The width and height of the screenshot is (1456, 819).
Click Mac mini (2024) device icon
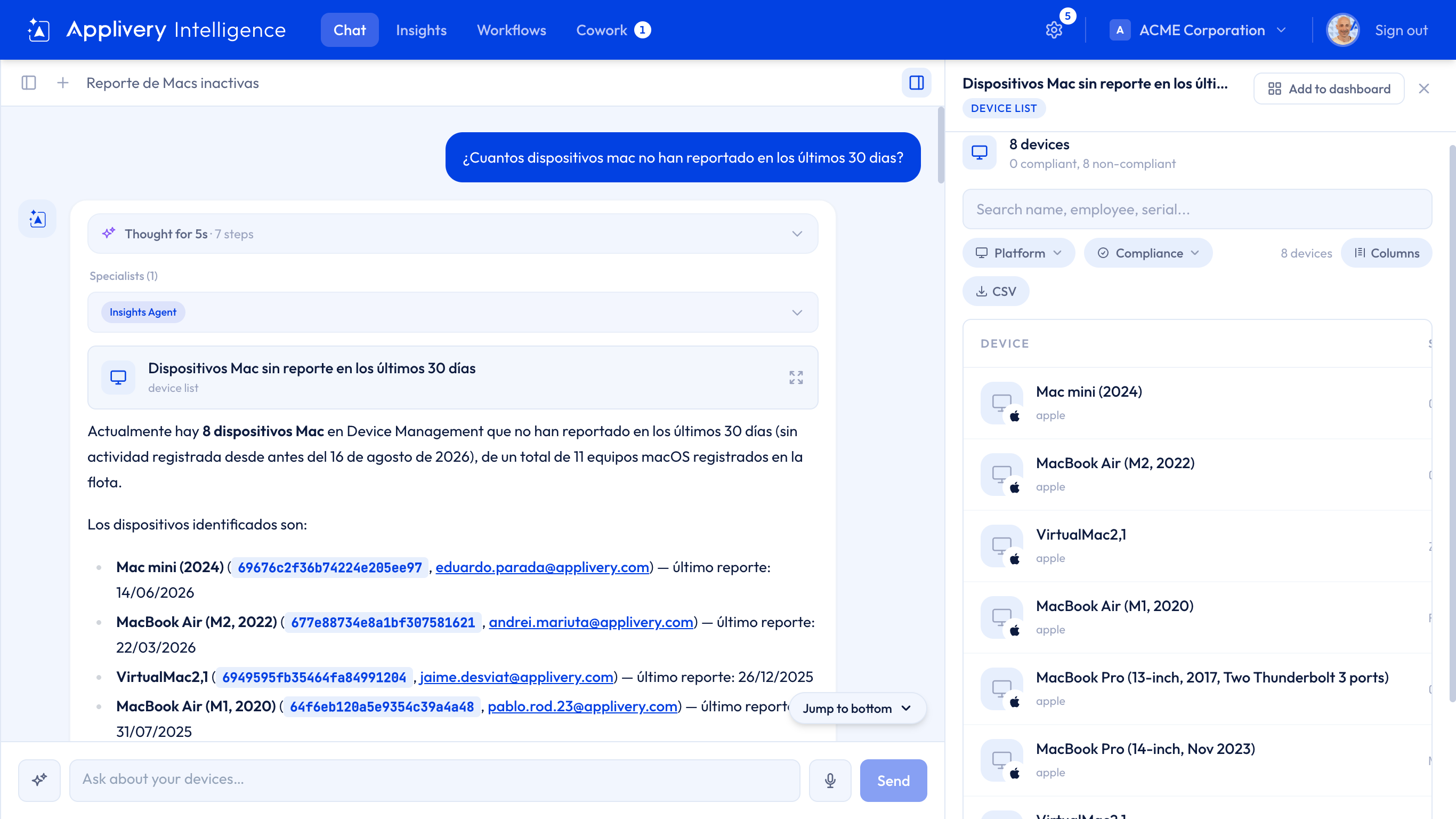(1001, 403)
